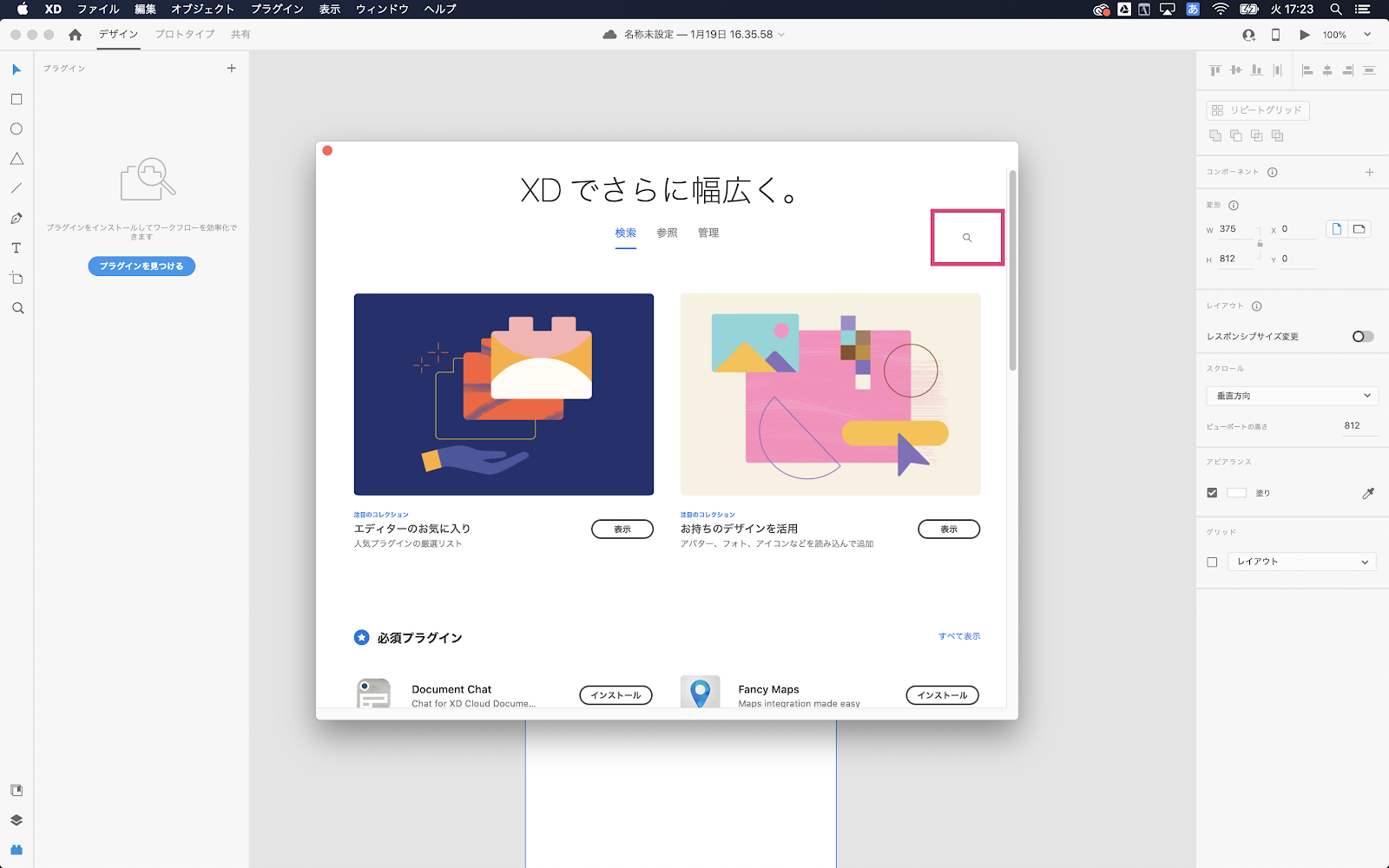The width and height of the screenshot is (1389, 868).
Task: Click the mobile device preview icon
Action: click(1275, 35)
